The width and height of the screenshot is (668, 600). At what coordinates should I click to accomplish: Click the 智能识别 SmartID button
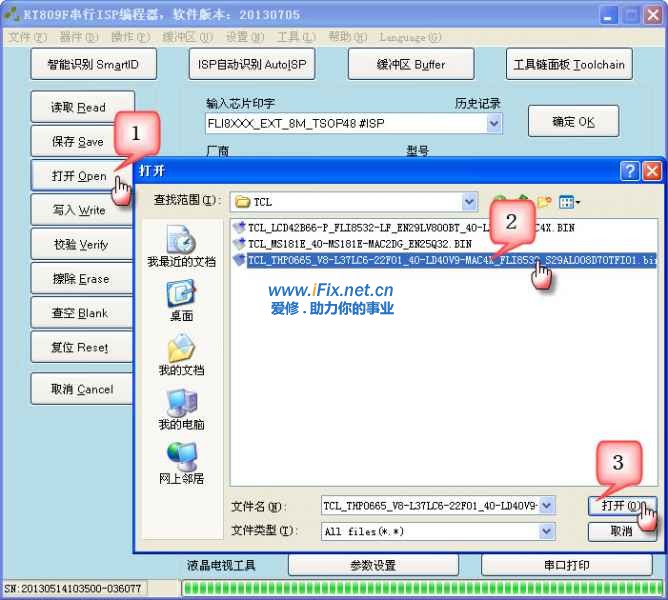click(x=93, y=64)
